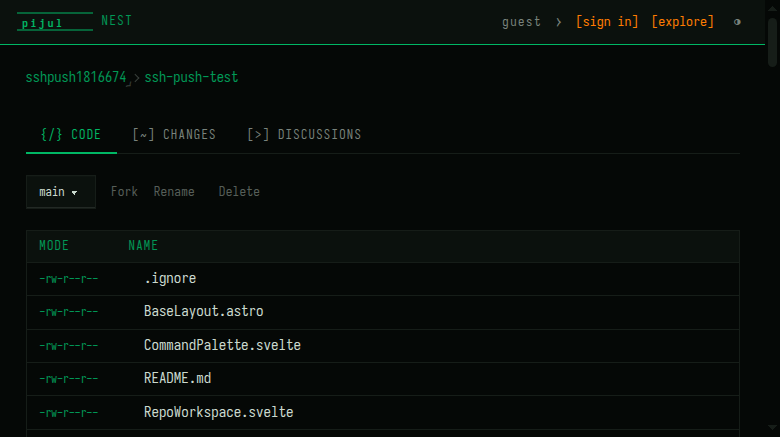
Task: Click Rename for the channel
Action: point(174,192)
